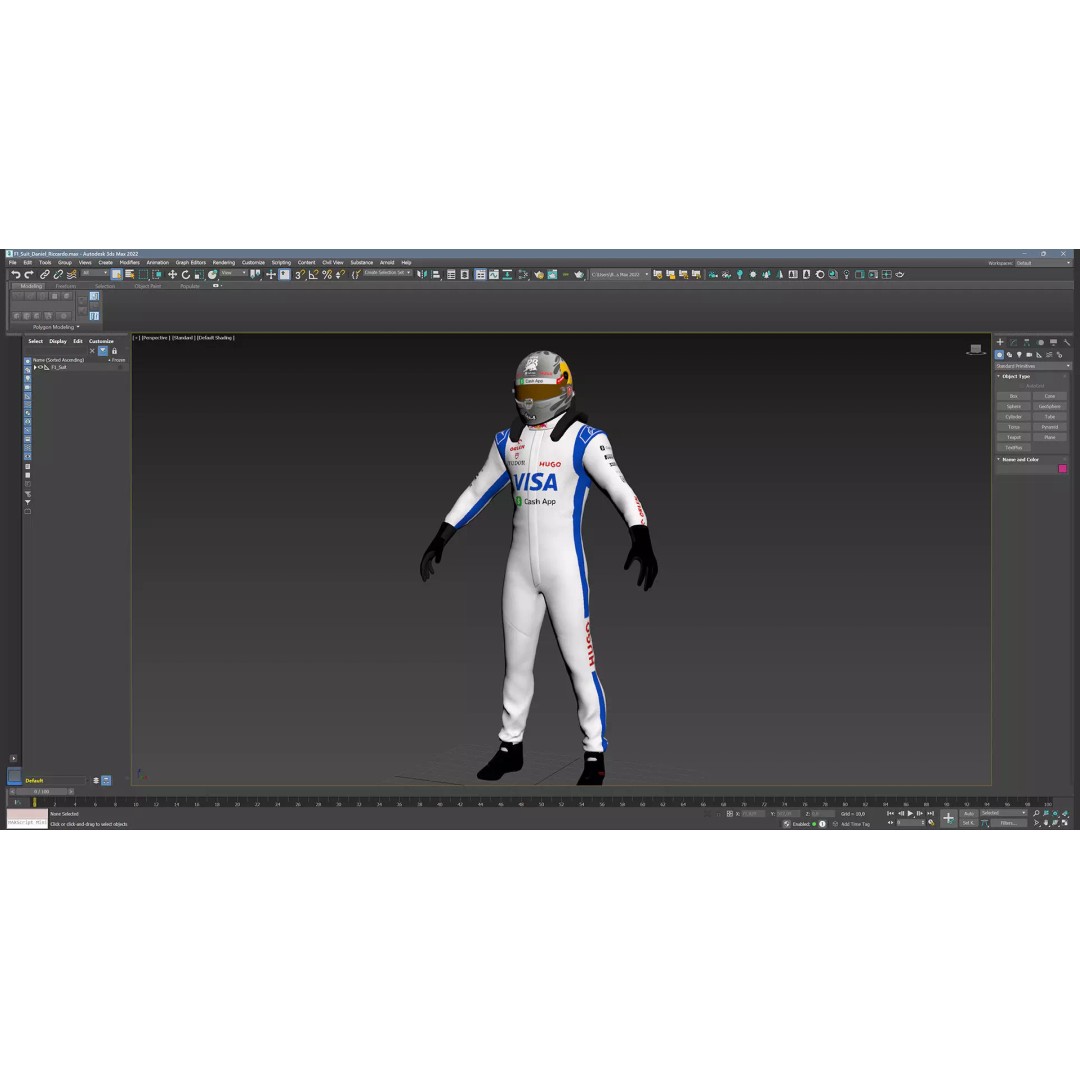1080x1080 pixels.
Task: Choose the Rectangular Selection Region tool
Action: [x=143, y=274]
